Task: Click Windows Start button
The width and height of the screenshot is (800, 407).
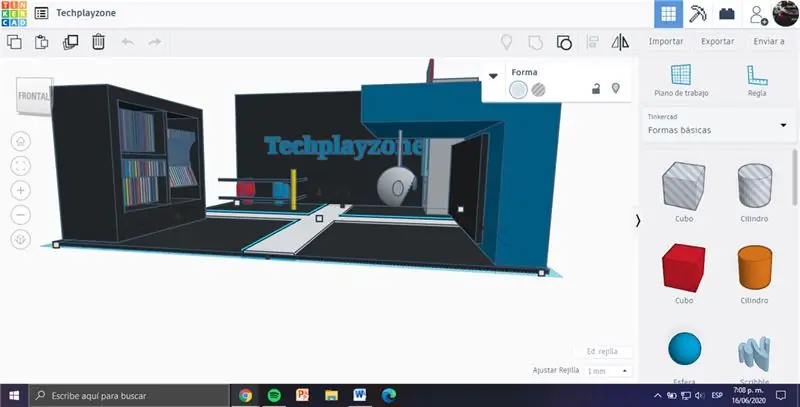Action: (14, 395)
